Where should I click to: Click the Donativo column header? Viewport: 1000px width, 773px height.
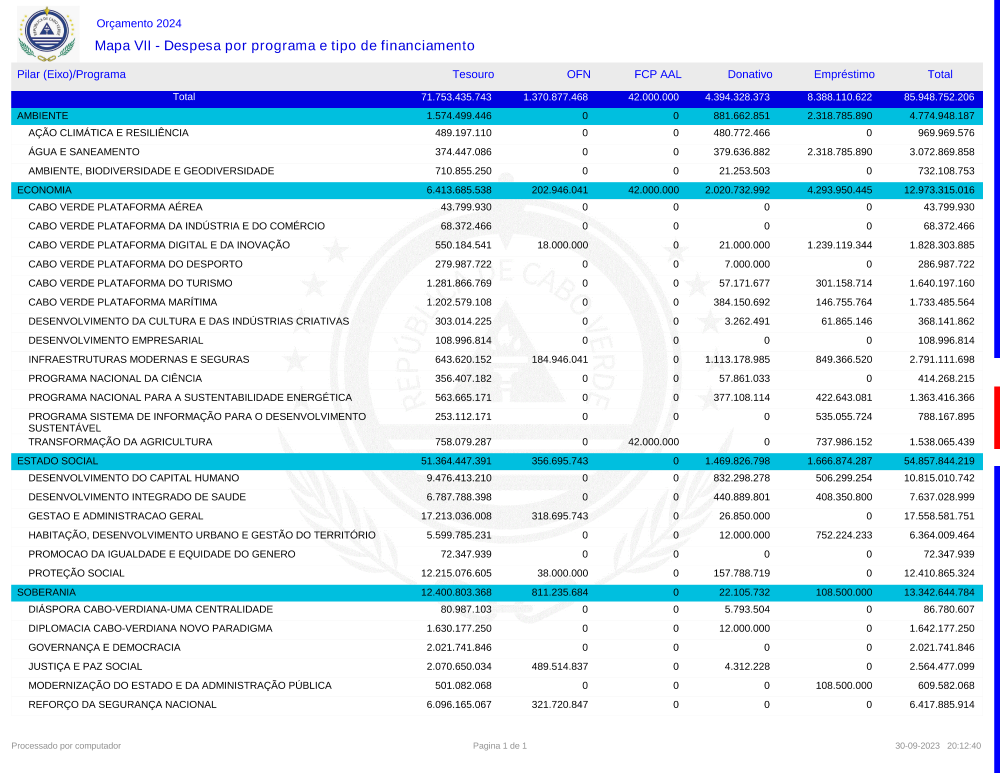tap(750, 74)
